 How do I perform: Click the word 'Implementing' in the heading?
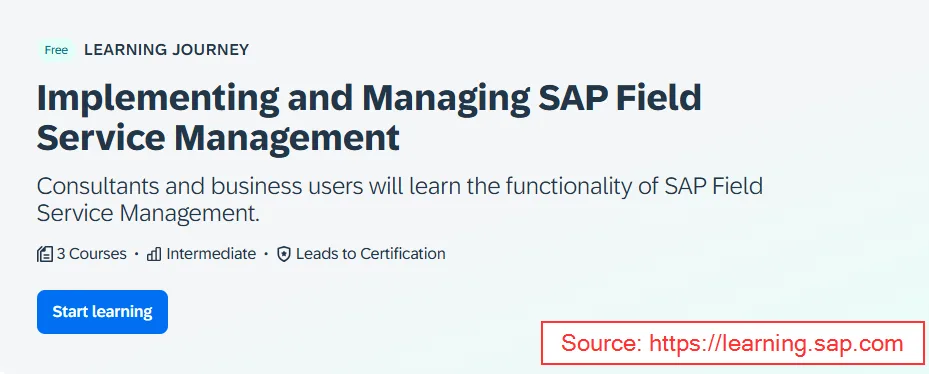[158, 98]
